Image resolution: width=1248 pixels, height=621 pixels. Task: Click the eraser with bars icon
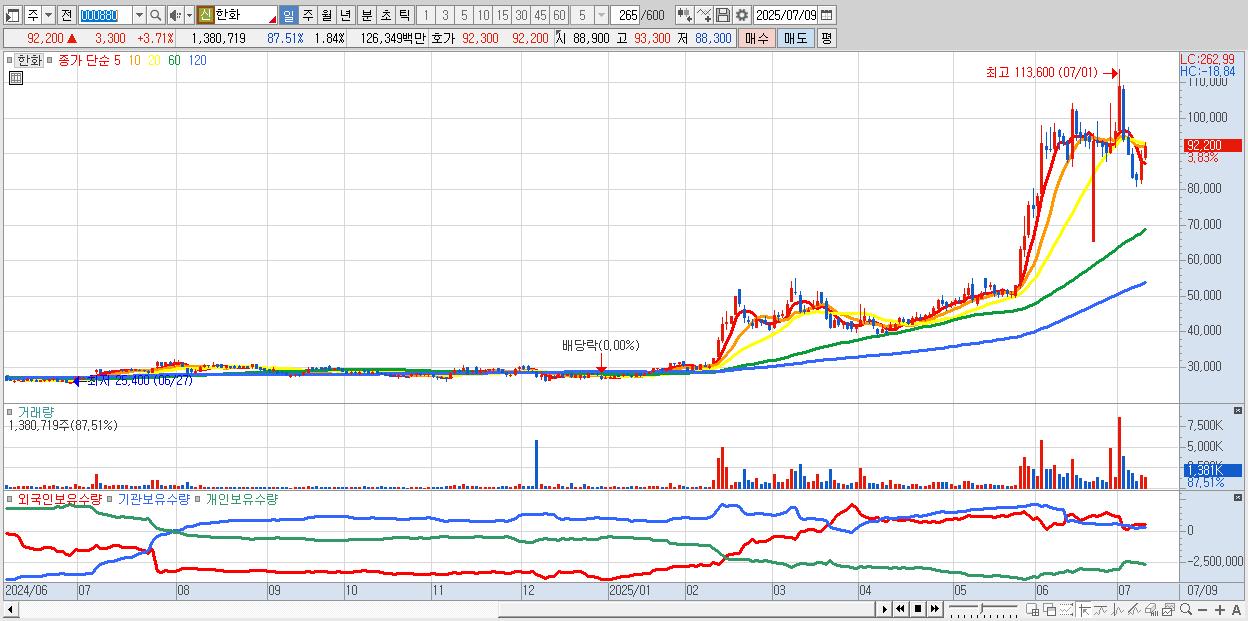[1151, 610]
